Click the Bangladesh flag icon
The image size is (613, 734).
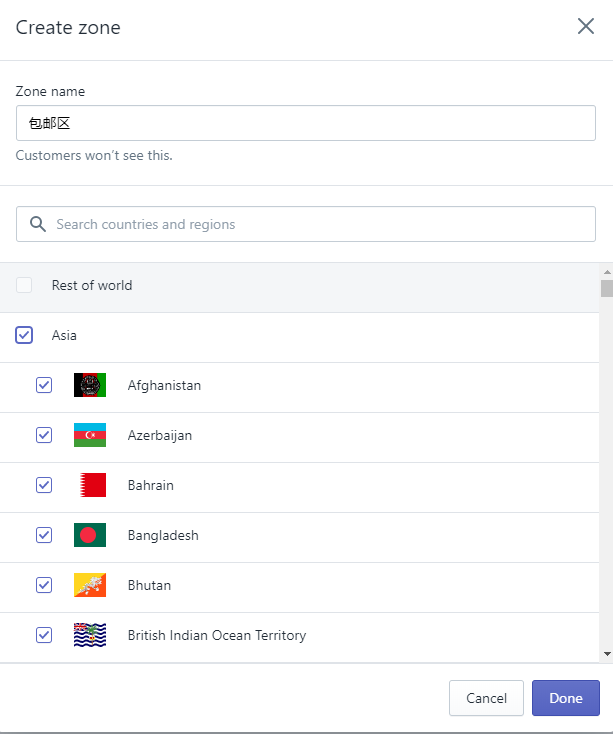tap(90, 535)
